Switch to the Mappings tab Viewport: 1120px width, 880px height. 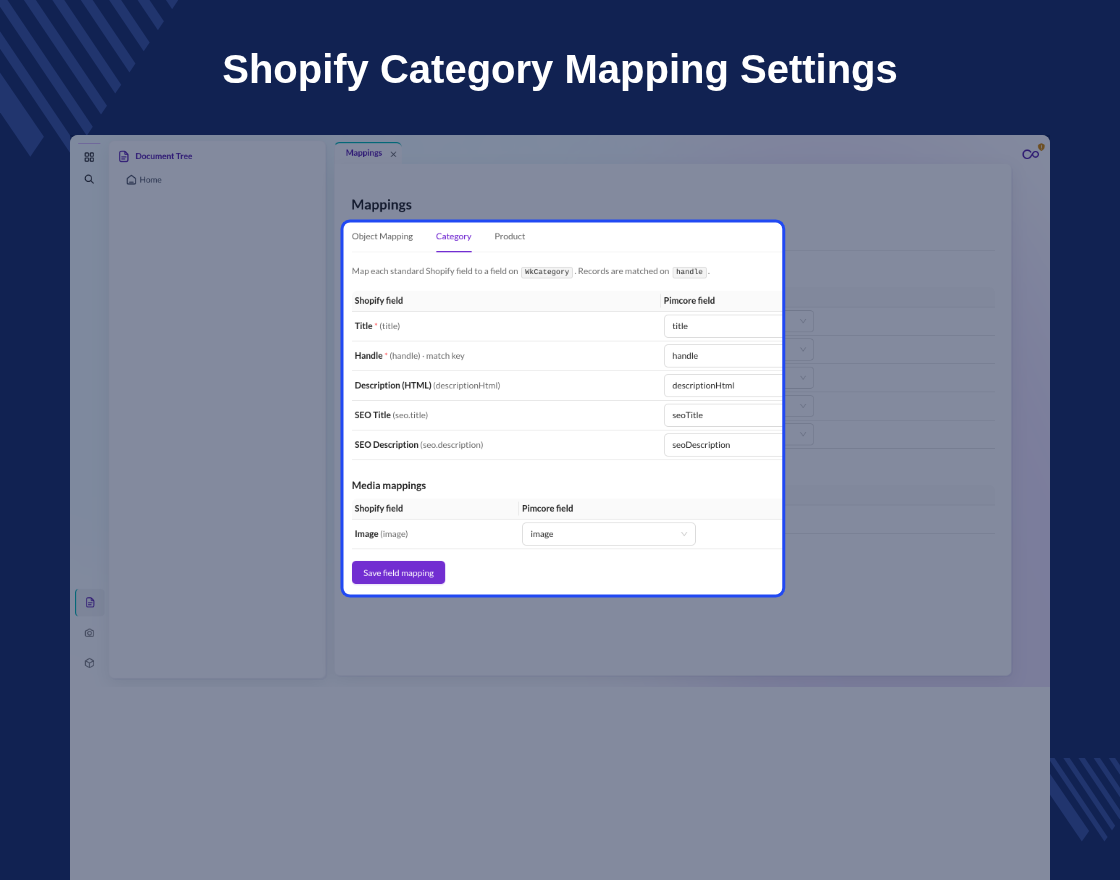point(364,153)
